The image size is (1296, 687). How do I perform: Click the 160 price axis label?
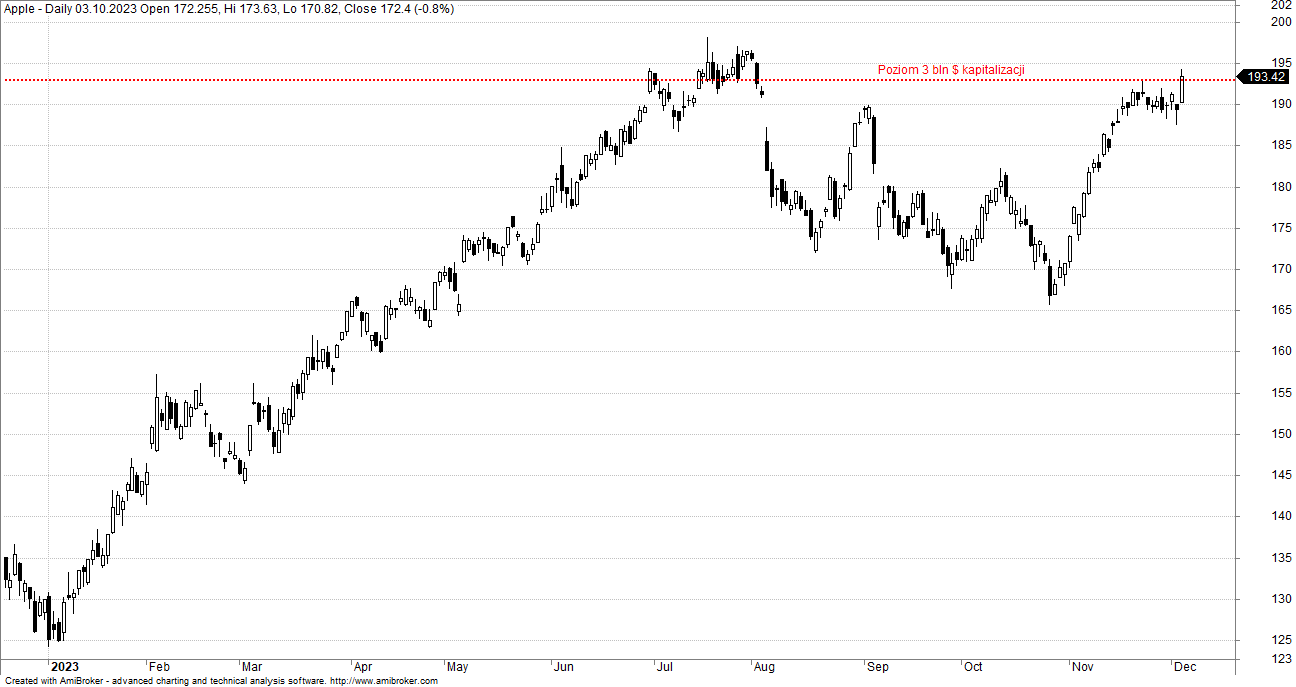(x=1280, y=351)
